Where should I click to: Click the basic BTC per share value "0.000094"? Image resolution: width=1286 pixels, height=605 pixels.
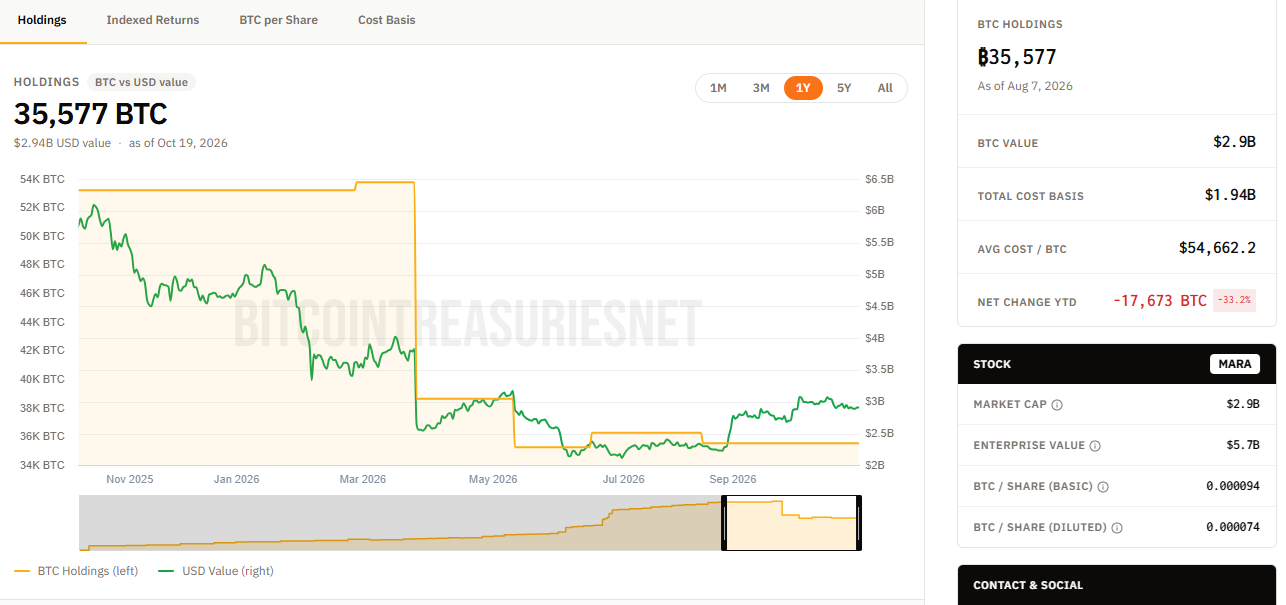click(1233, 486)
